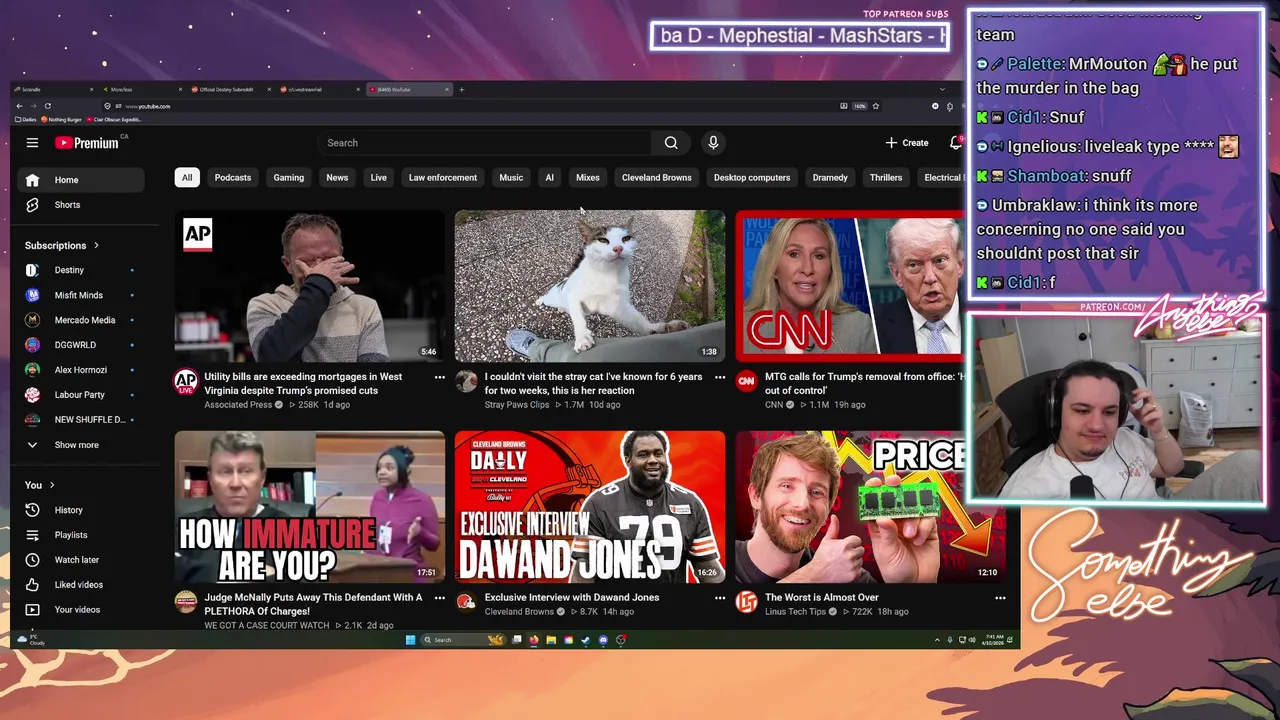Expand the You section chevron
1280x720 pixels.
coord(52,485)
